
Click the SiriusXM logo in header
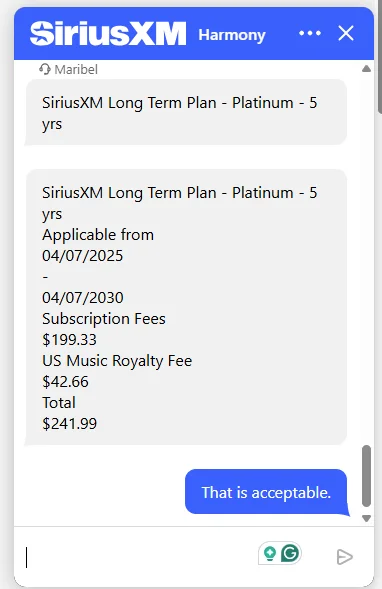click(x=108, y=34)
